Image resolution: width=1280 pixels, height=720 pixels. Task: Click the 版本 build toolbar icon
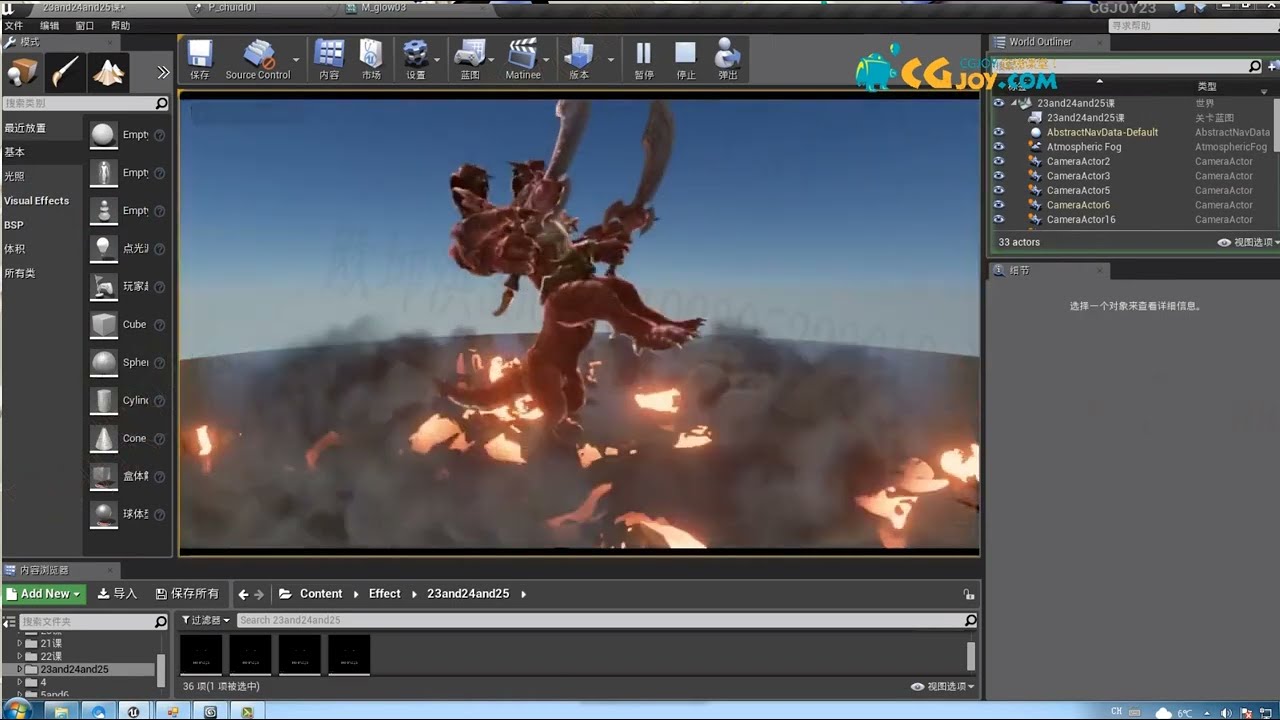tap(579, 60)
